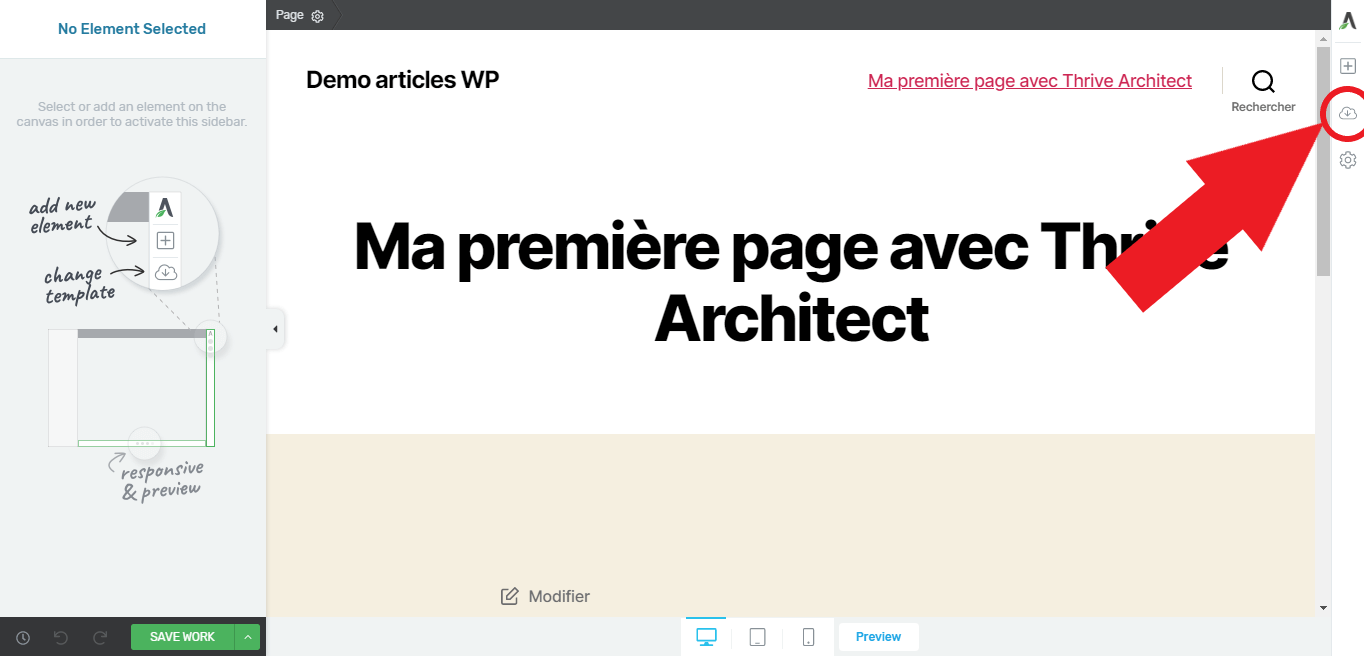The width and height of the screenshot is (1364, 656).
Task: Open change template cloud icon
Action: coord(1348,113)
